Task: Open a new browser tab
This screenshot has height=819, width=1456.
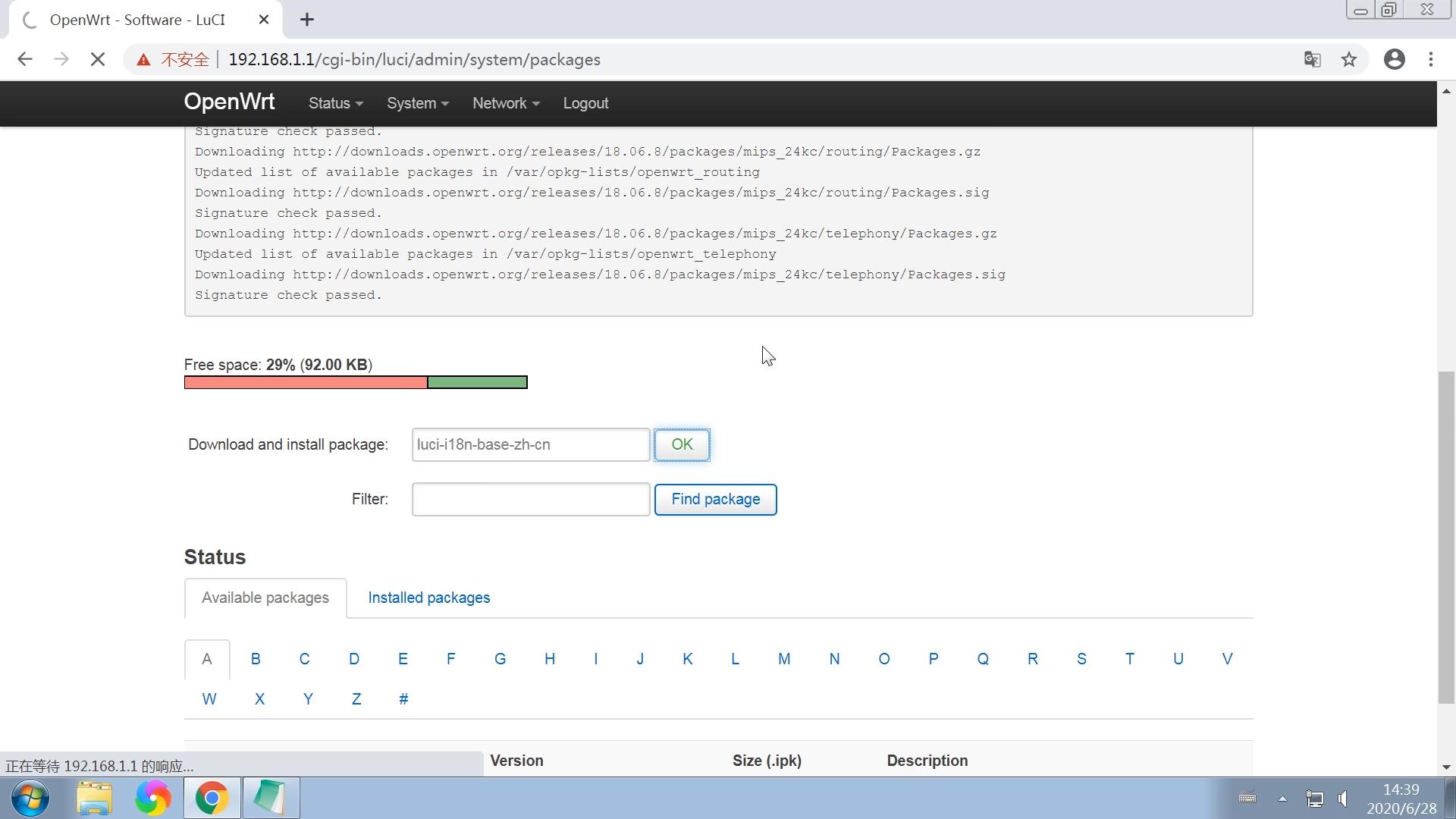Action: coord(306,20)
